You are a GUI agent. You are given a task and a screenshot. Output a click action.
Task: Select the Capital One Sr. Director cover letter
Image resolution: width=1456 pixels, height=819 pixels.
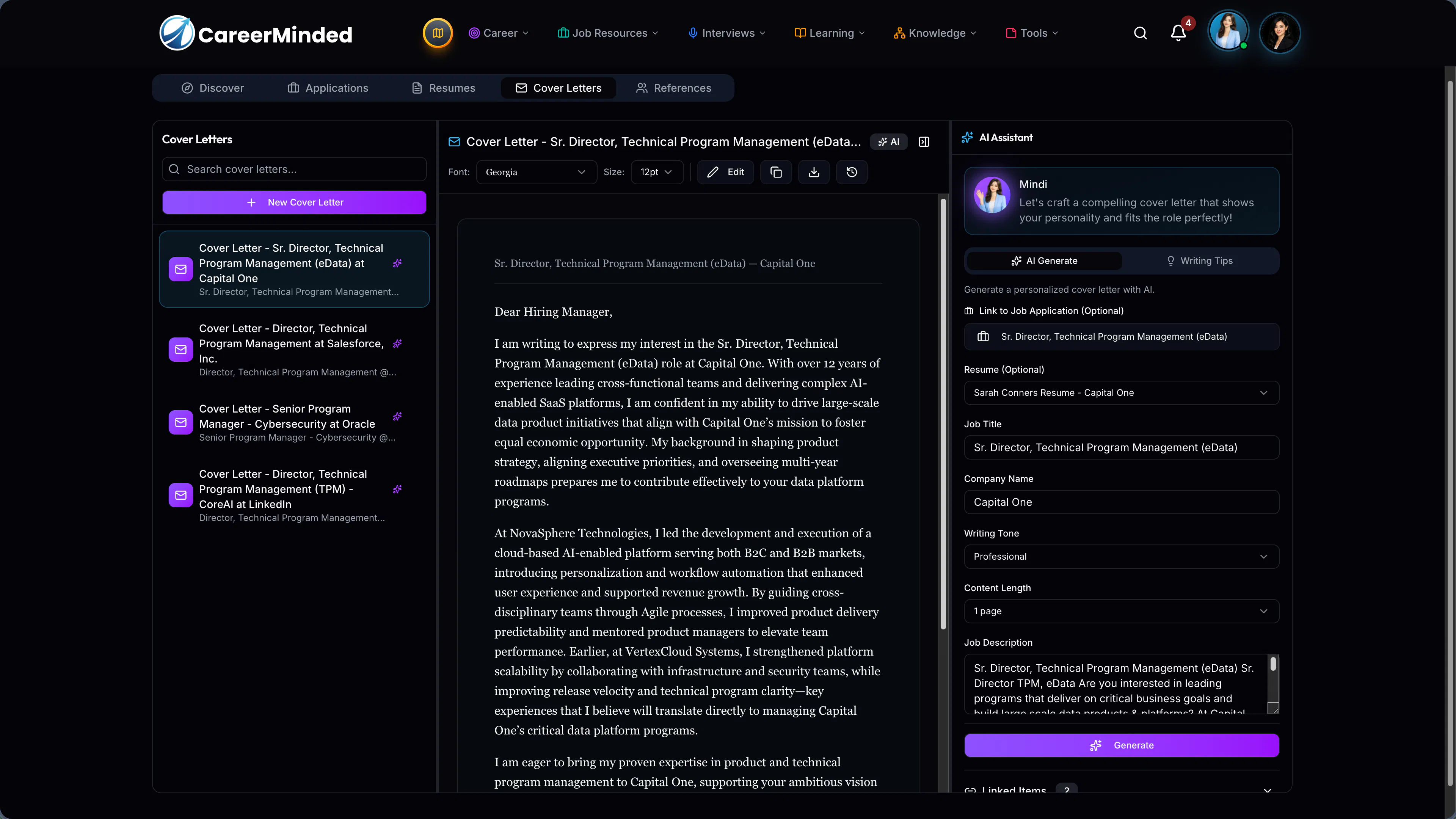(x=294, y=269)
